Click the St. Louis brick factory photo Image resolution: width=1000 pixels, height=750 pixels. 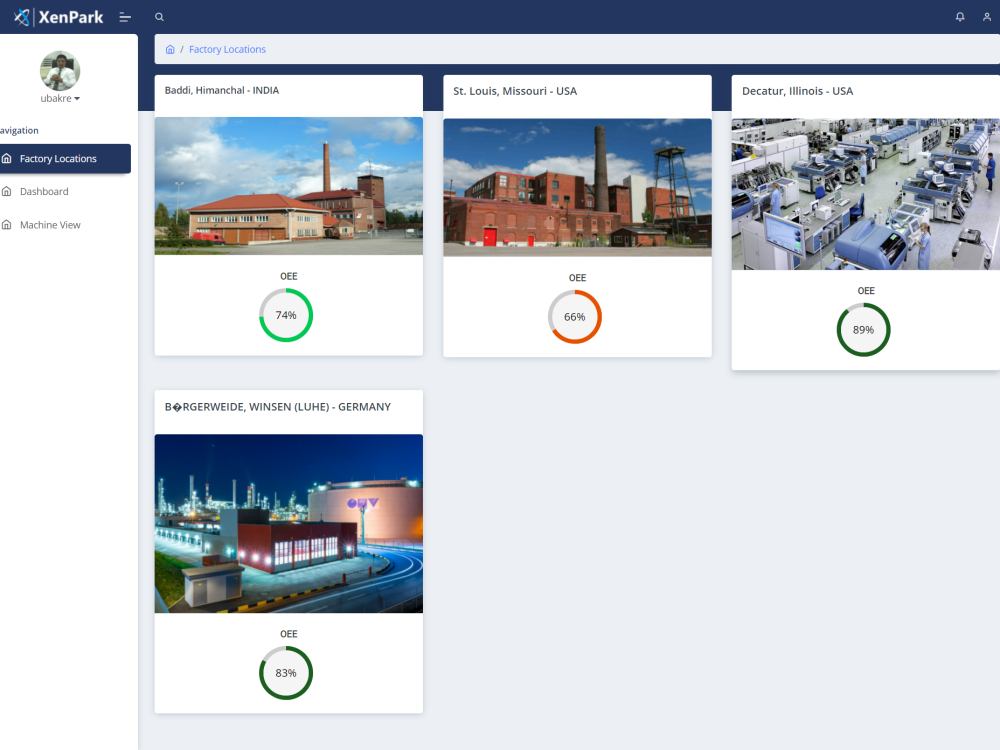pos(577,188)
